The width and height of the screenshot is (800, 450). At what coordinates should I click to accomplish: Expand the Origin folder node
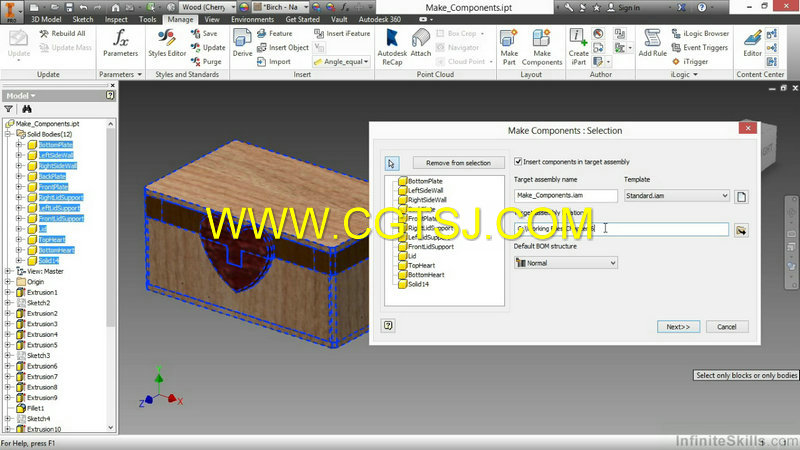(x=8, y=282)
